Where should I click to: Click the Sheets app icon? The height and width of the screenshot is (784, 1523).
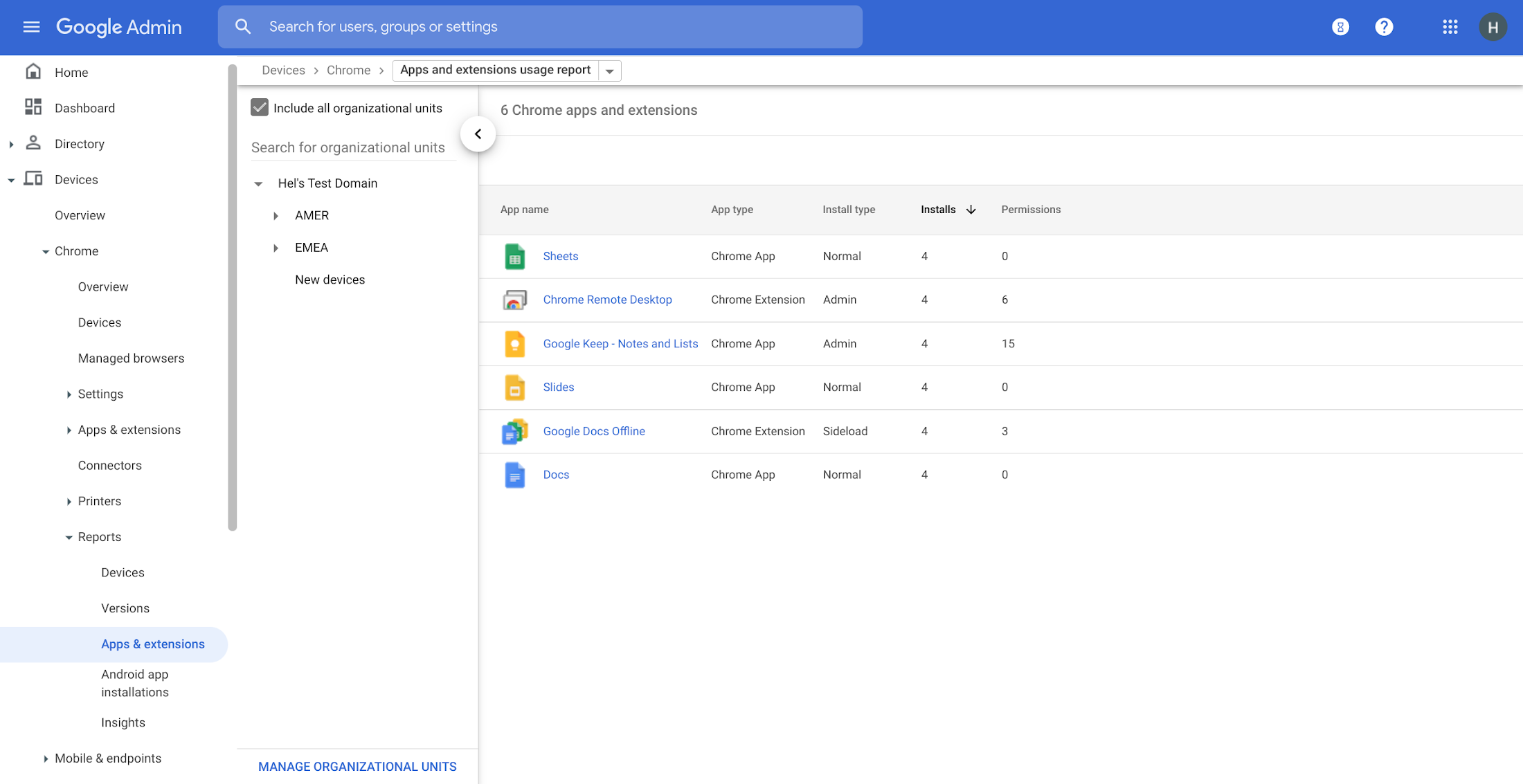tap(514, 257)
